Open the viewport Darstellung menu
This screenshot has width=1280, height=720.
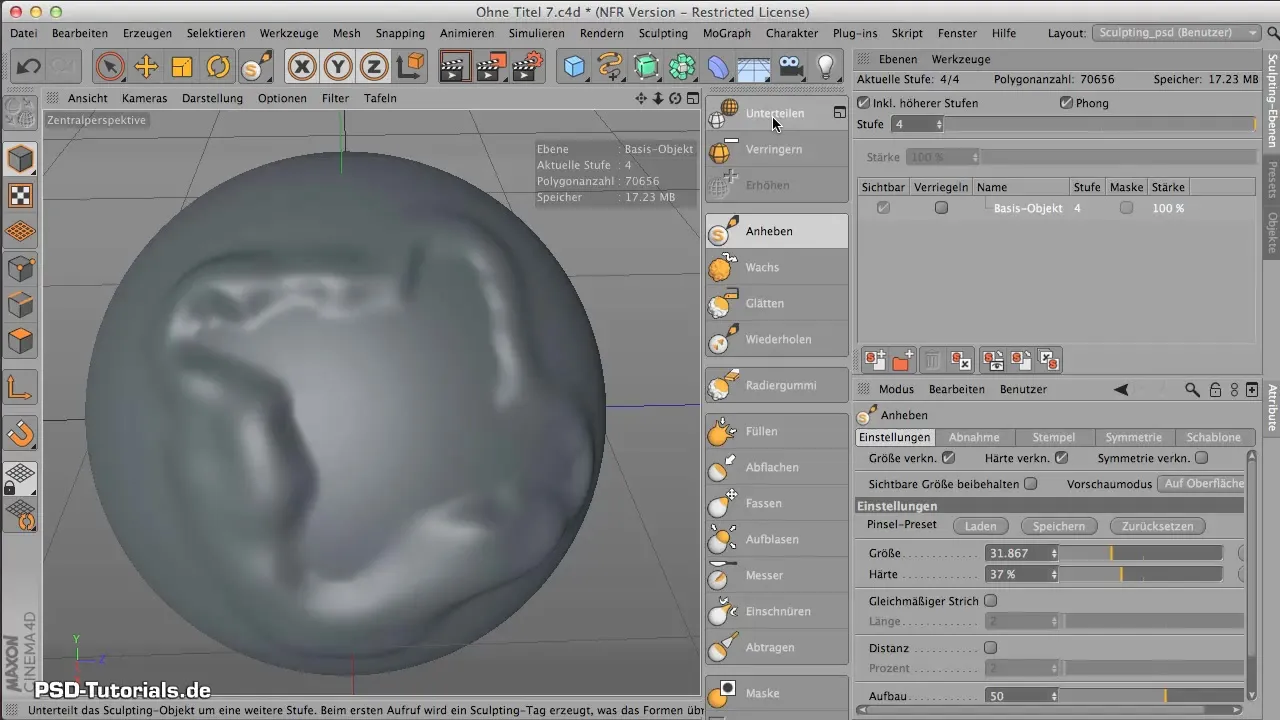[x=212, y=98]
